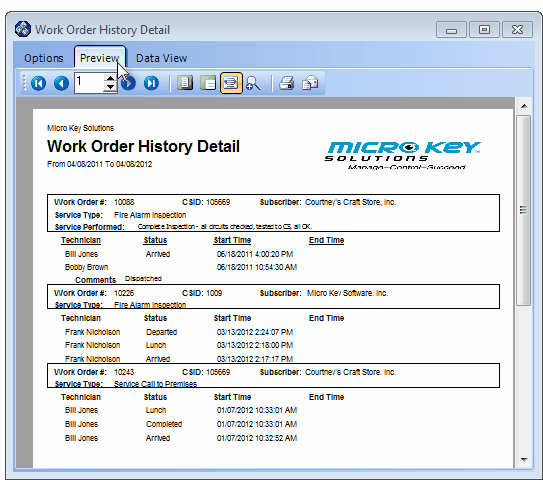Image resolution: width=543 pixels, height=480 pixels.
Task: Click start time 06/18/2011 4:00:20 PM
Action: [255, 254]
